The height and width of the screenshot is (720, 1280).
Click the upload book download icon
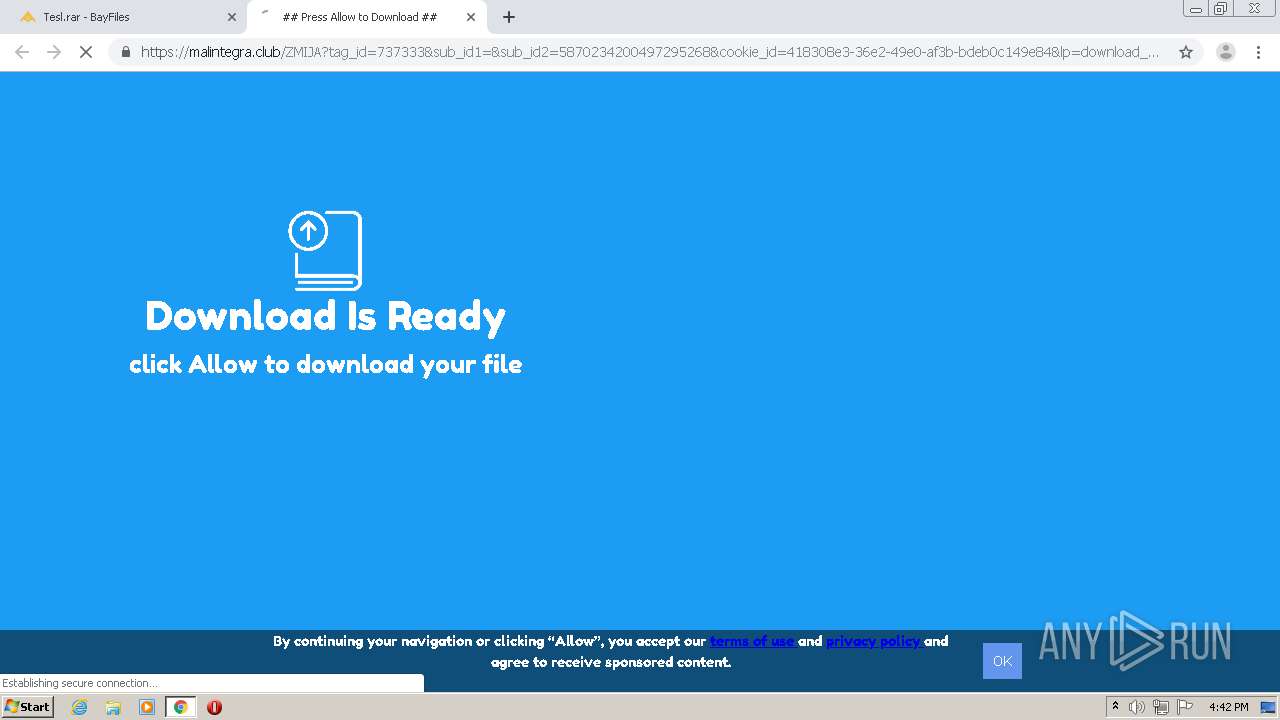(325, 250)
